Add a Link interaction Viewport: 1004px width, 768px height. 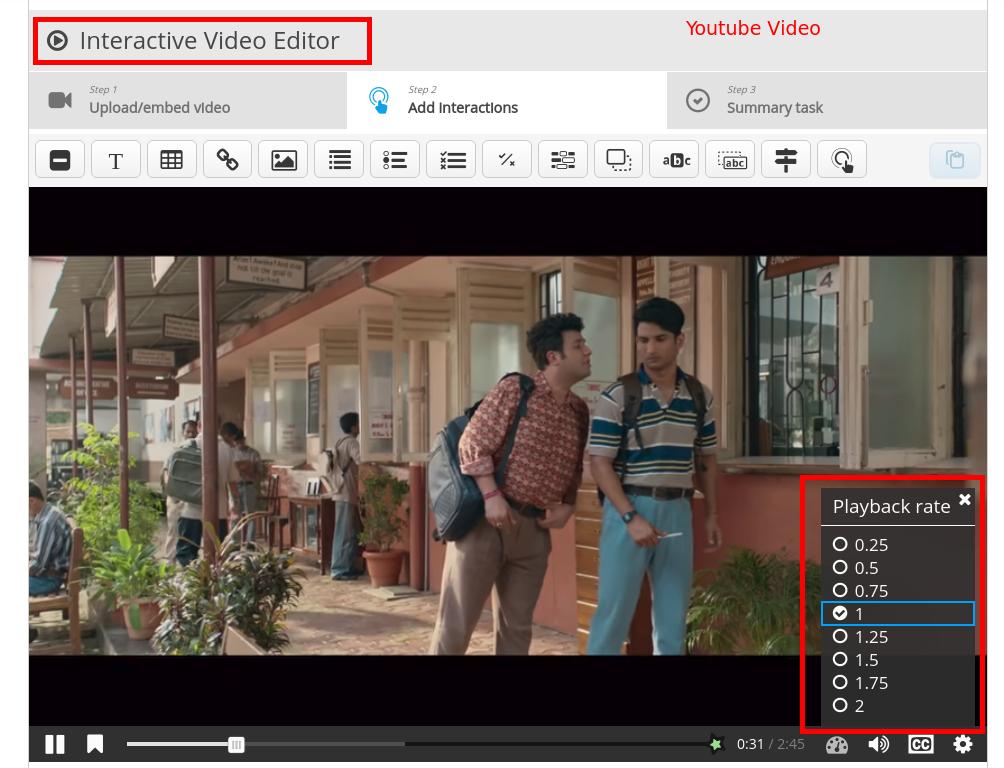click(227, 159)
